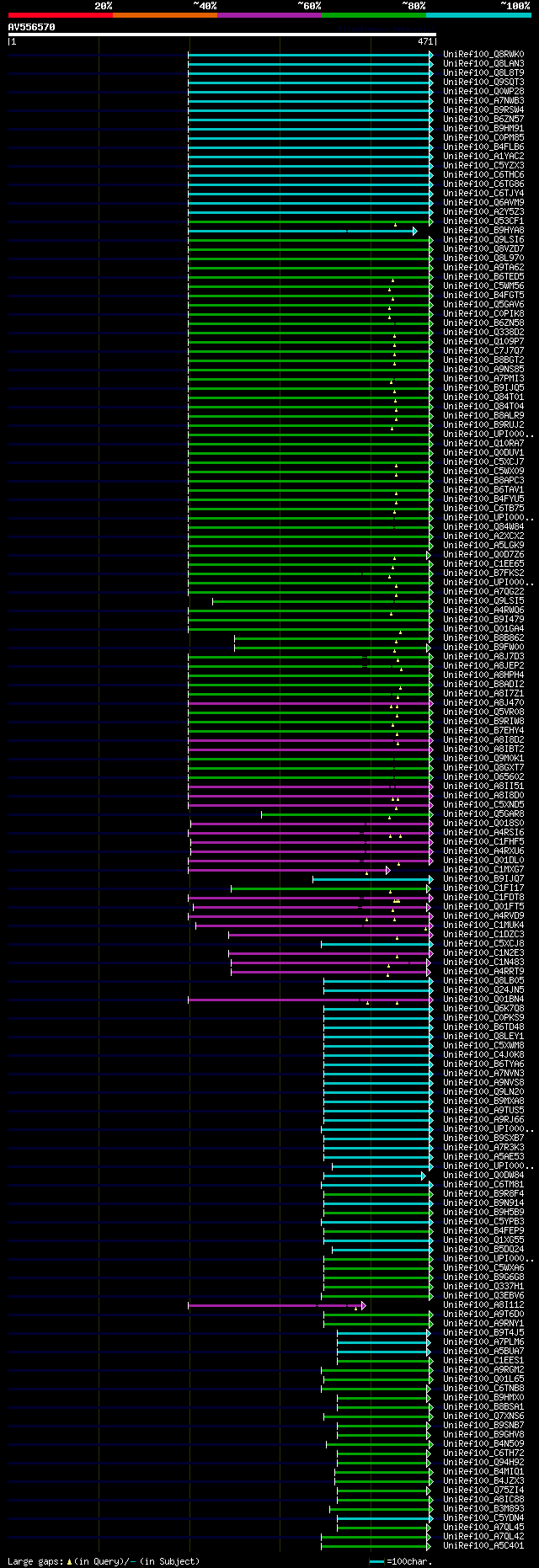
Task: Open hit UniRef100_Q9SQT3
Action: 483,82
